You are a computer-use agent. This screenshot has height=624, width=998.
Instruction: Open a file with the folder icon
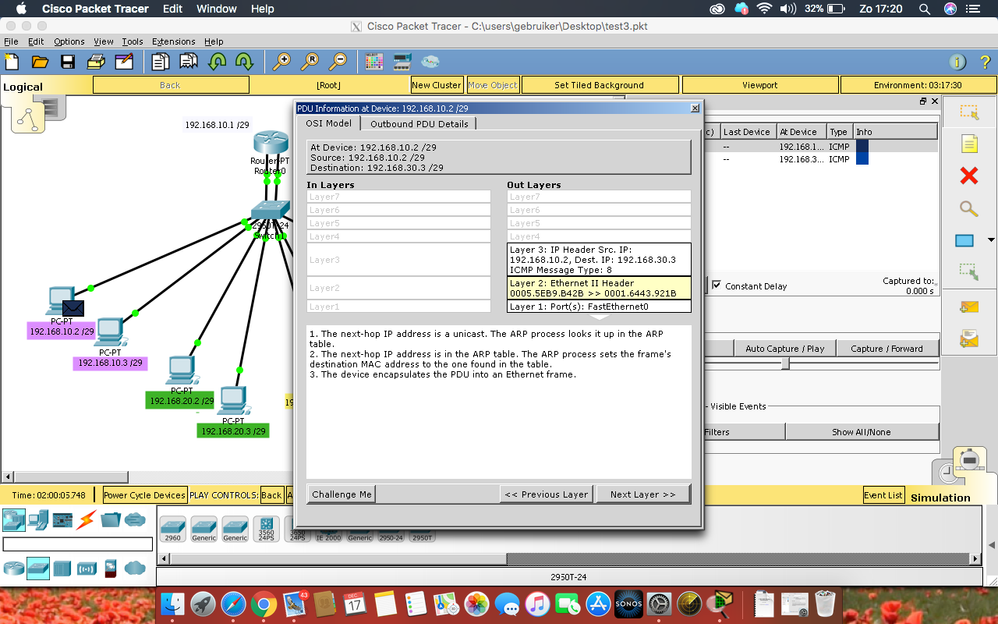point(40,62)
